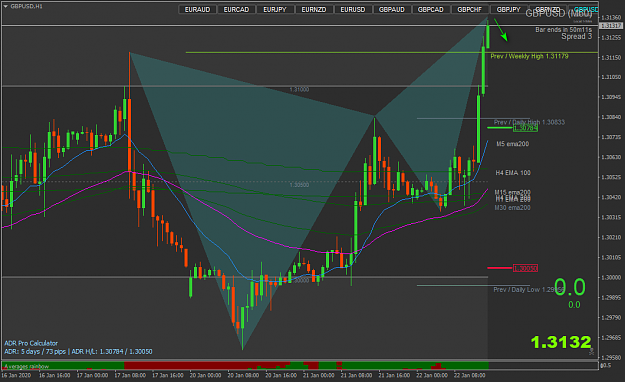Select 1.31255 on the price scale

pyautogui.click(x=611, y=37)
